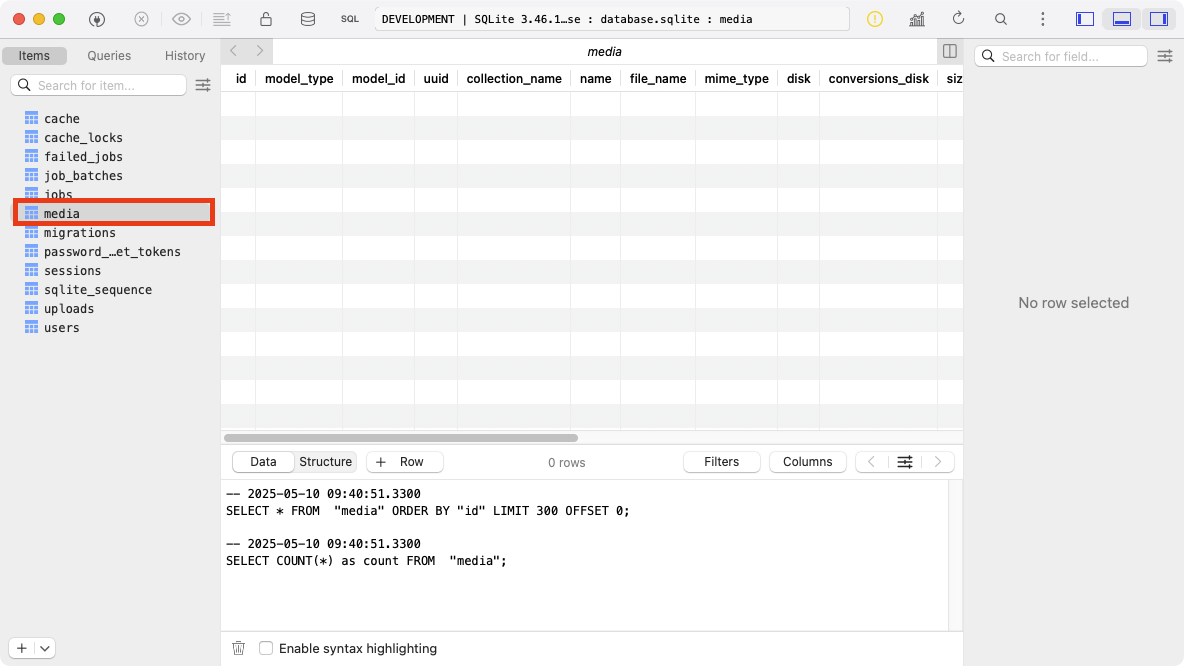Toggle the left sidebar panel

pos(1085,19)
